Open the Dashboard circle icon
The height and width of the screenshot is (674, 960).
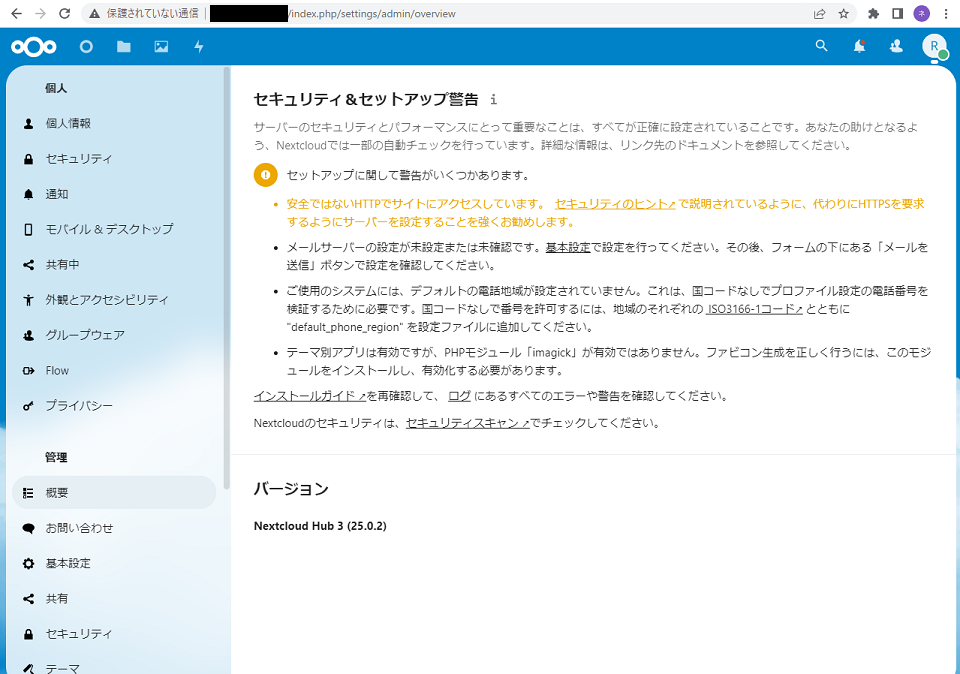tap(86, 47)
